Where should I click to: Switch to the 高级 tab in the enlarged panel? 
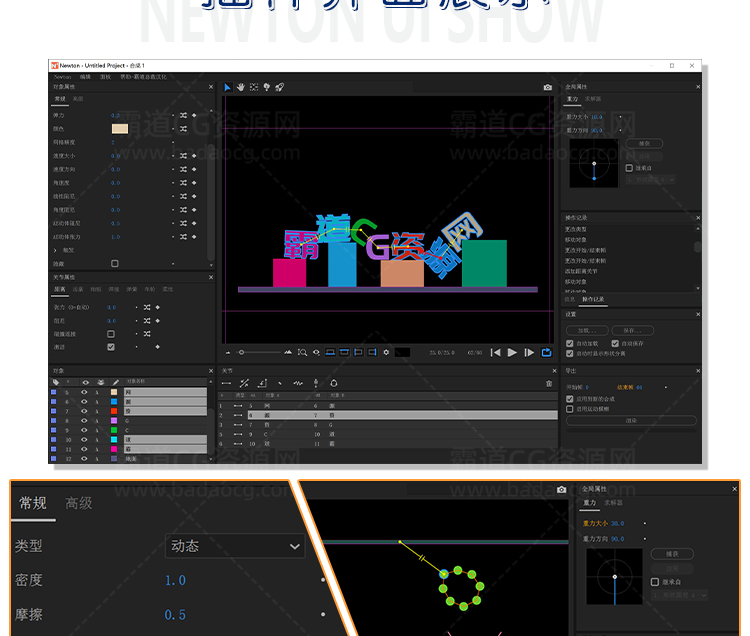pos(79,503)
